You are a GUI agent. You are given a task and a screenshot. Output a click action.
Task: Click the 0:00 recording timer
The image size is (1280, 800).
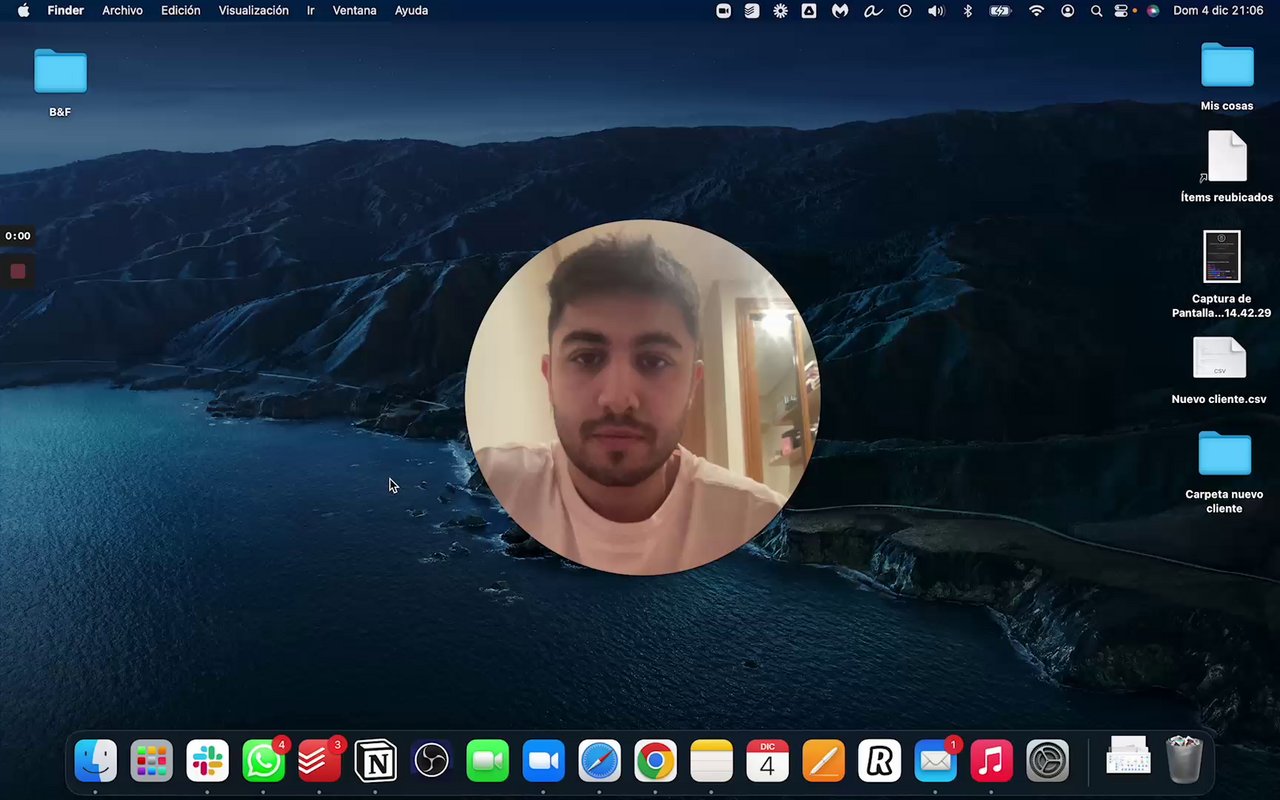tap(18, 236)
